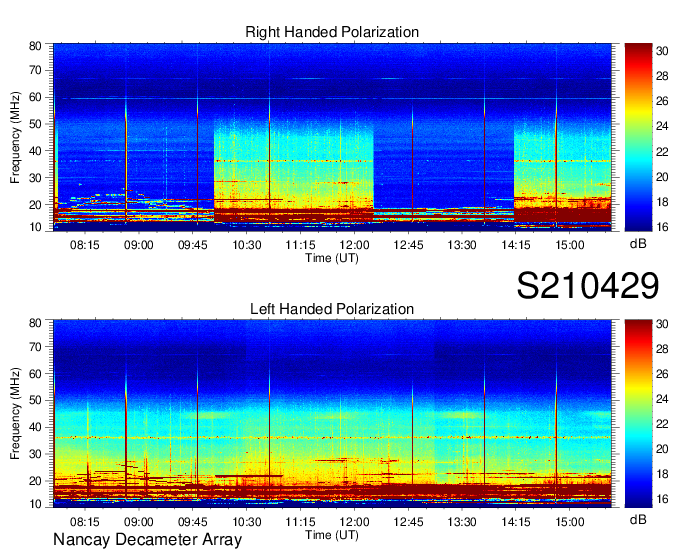Click the 08:15 tick label on the top time axis
Viewport: 680px width, 552px height.
pos(85,245)
